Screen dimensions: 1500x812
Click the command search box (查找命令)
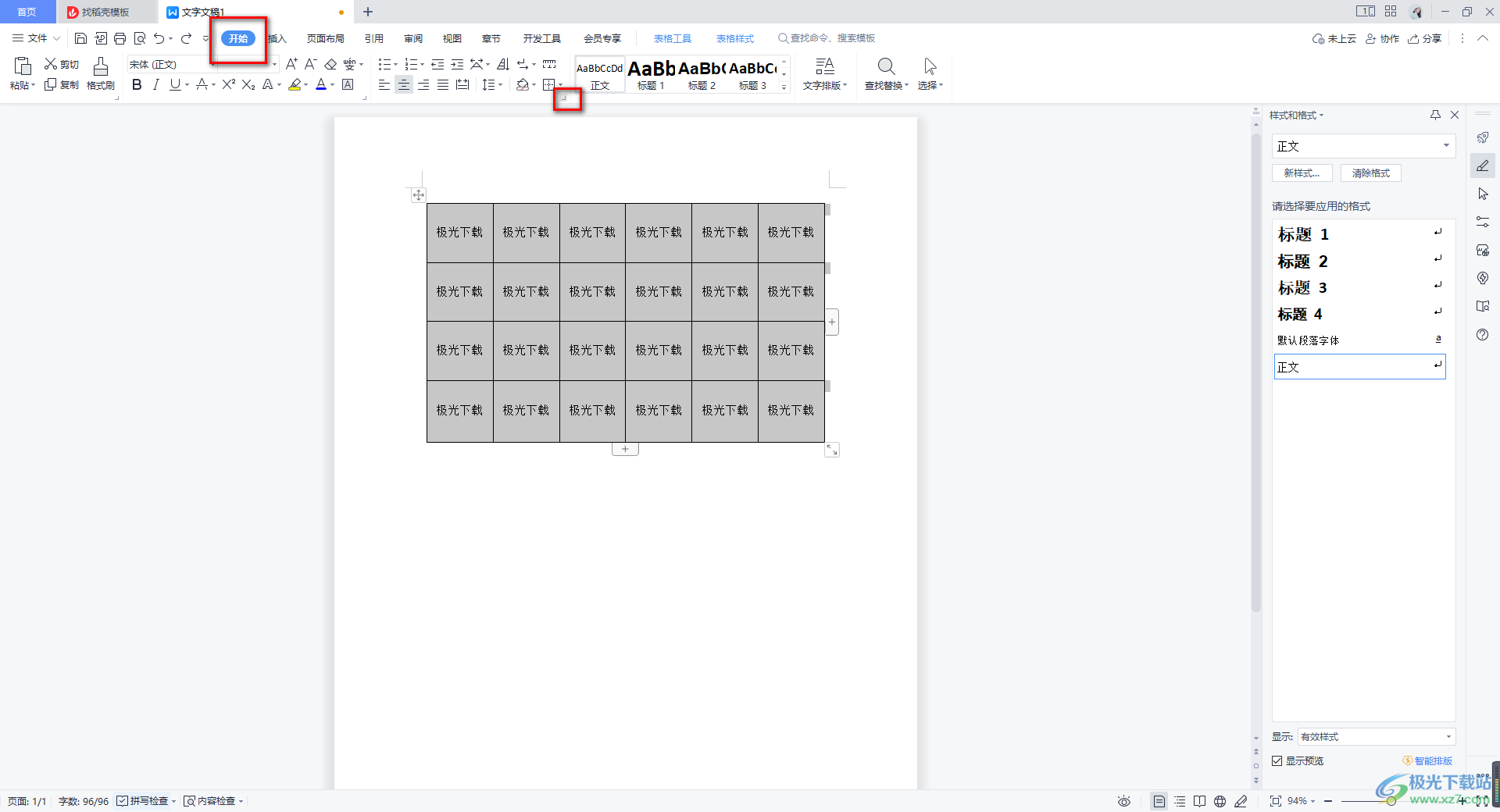point(827,38)
